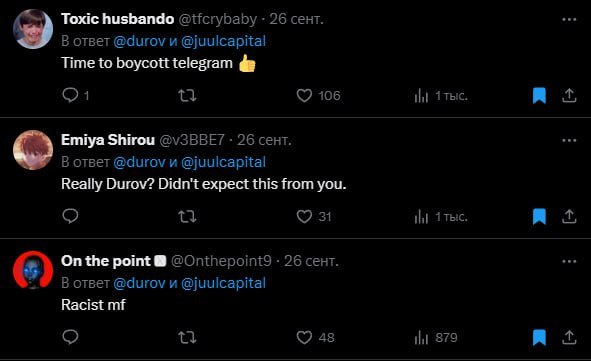Toggle bookmark on Emiya Shirou's tweet
The image size is (591, 361).
539,217
